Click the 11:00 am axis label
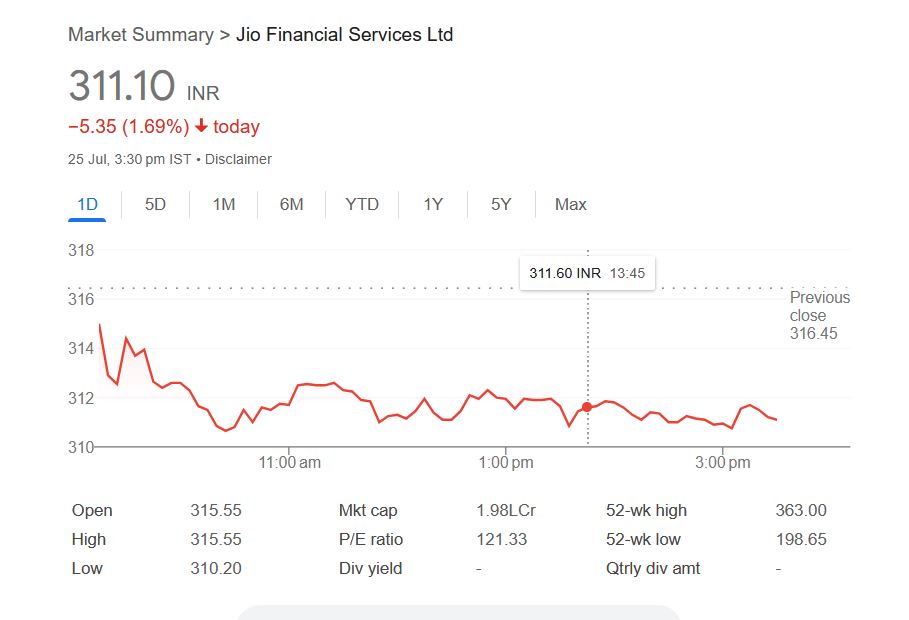 click(x=289, y=463)
